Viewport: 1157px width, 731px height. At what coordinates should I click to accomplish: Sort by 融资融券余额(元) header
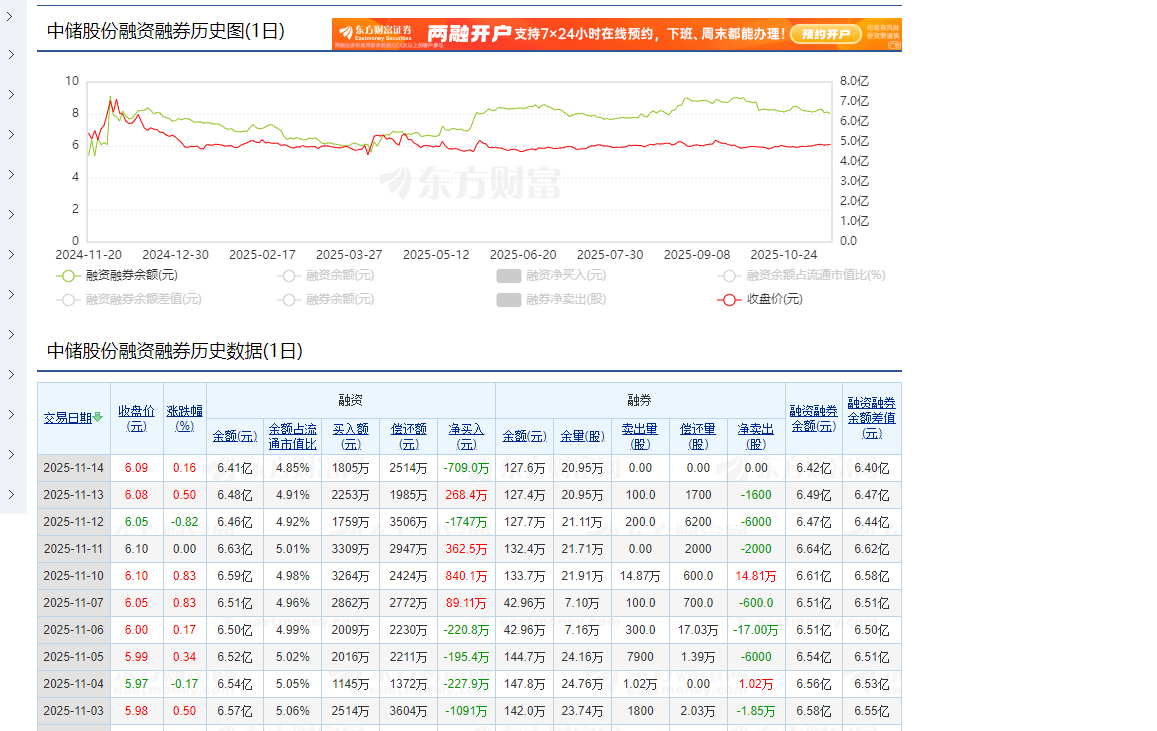coord(814,418)
